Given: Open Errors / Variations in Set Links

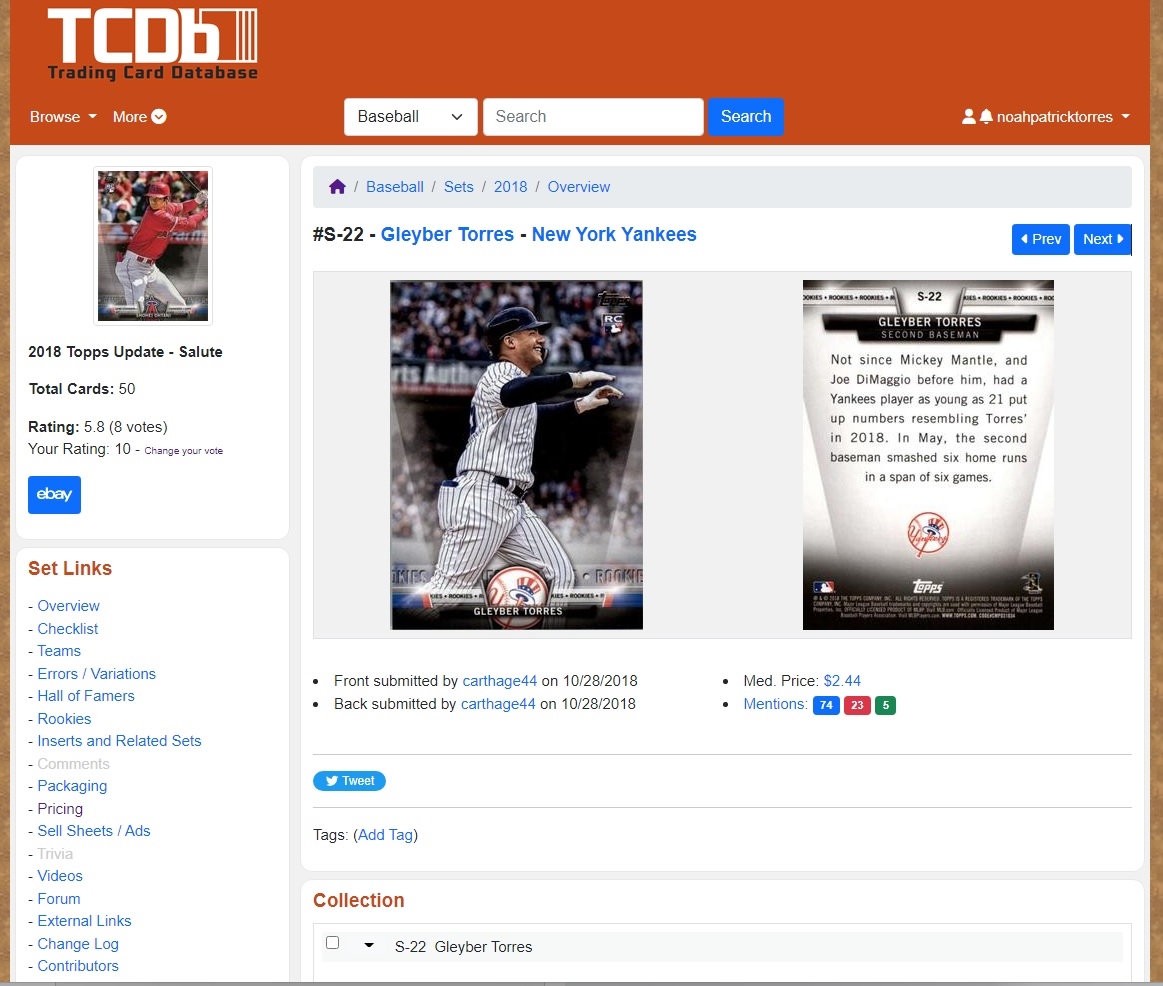Looking at the screenshot, I should [96, 674].
